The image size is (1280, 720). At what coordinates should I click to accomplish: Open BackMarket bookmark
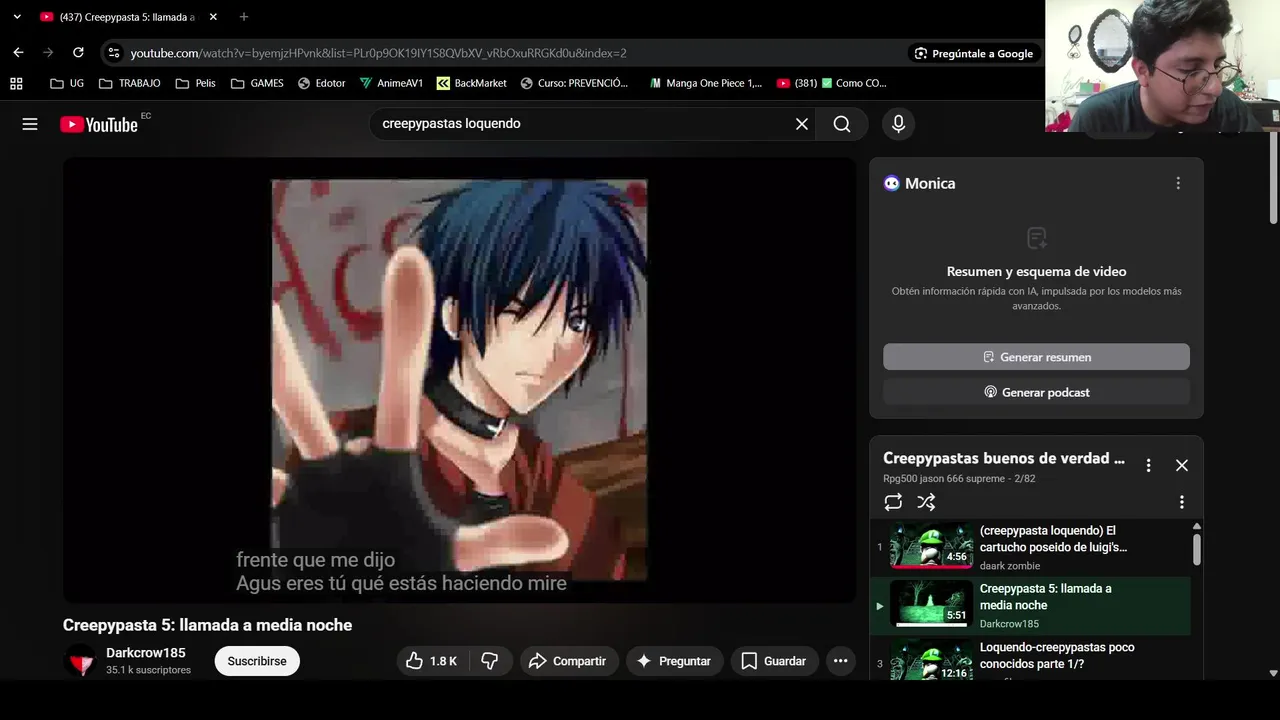coord(471,83)
